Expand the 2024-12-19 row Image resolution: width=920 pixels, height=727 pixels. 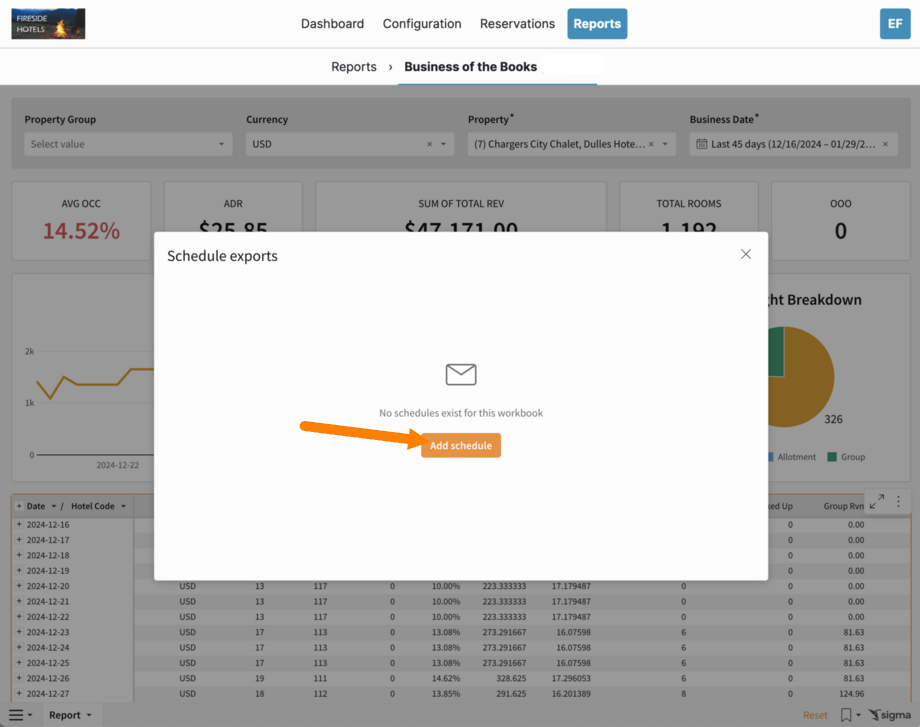tap(19, 570)
